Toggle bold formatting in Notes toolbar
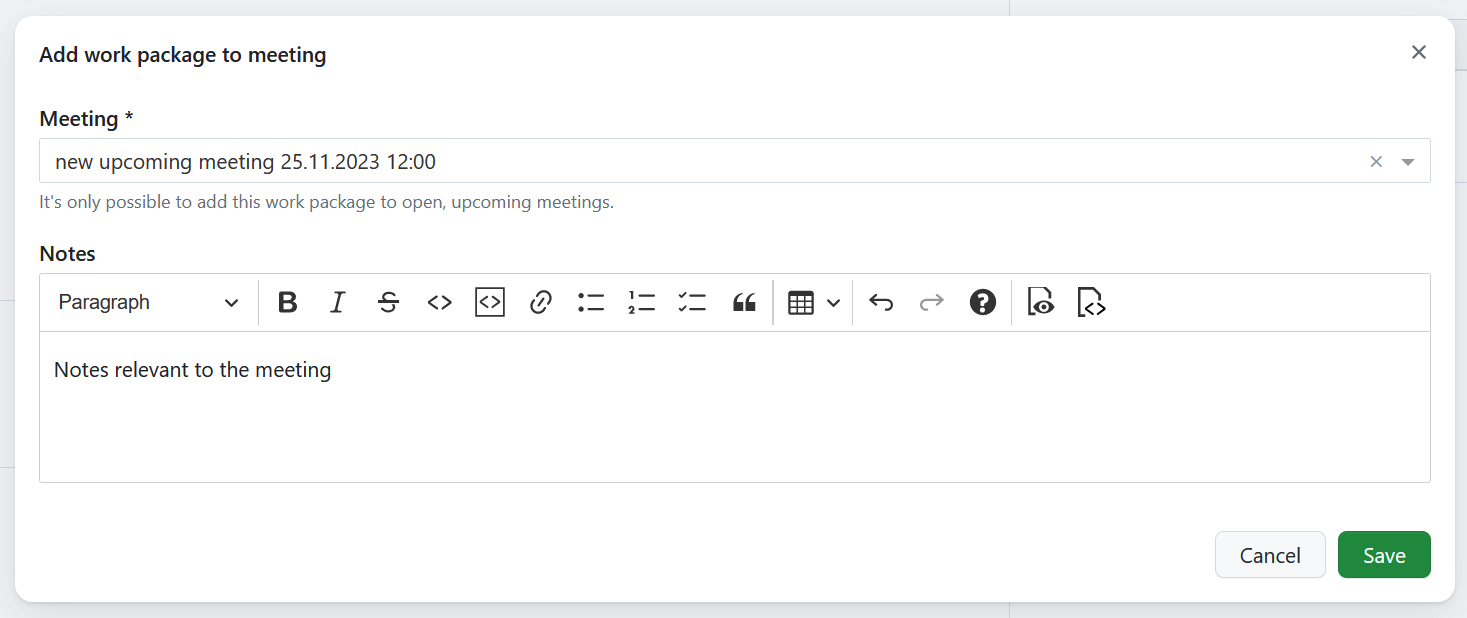The width and height of the screenshot is (1467, 618). click(x=288, y=303)
